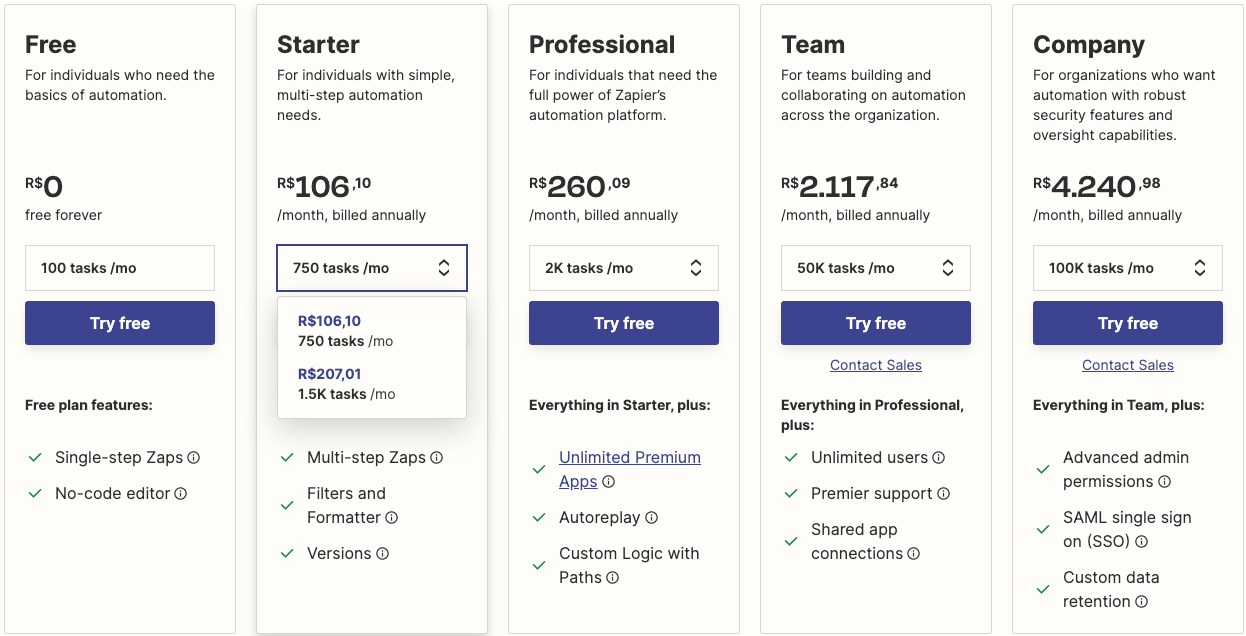Choose the R$207,01 1.5K tasks option
1246x636 pixels.
[372, 384]
